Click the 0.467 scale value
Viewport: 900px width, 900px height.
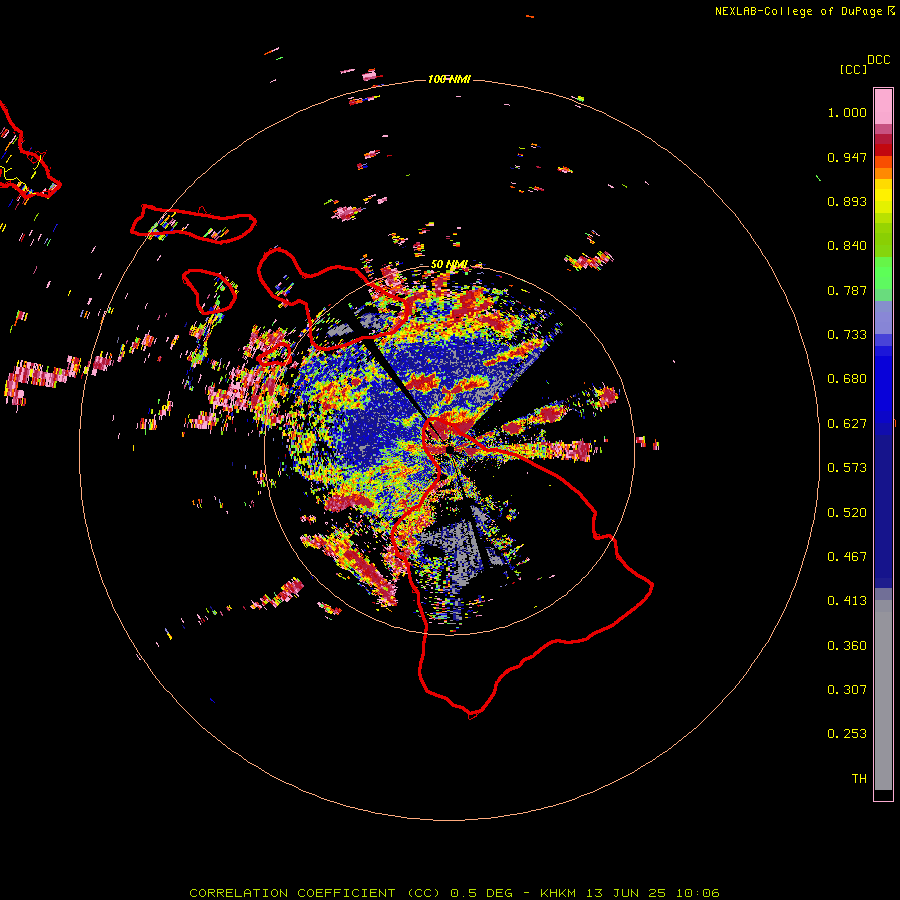tap(847, 557)
